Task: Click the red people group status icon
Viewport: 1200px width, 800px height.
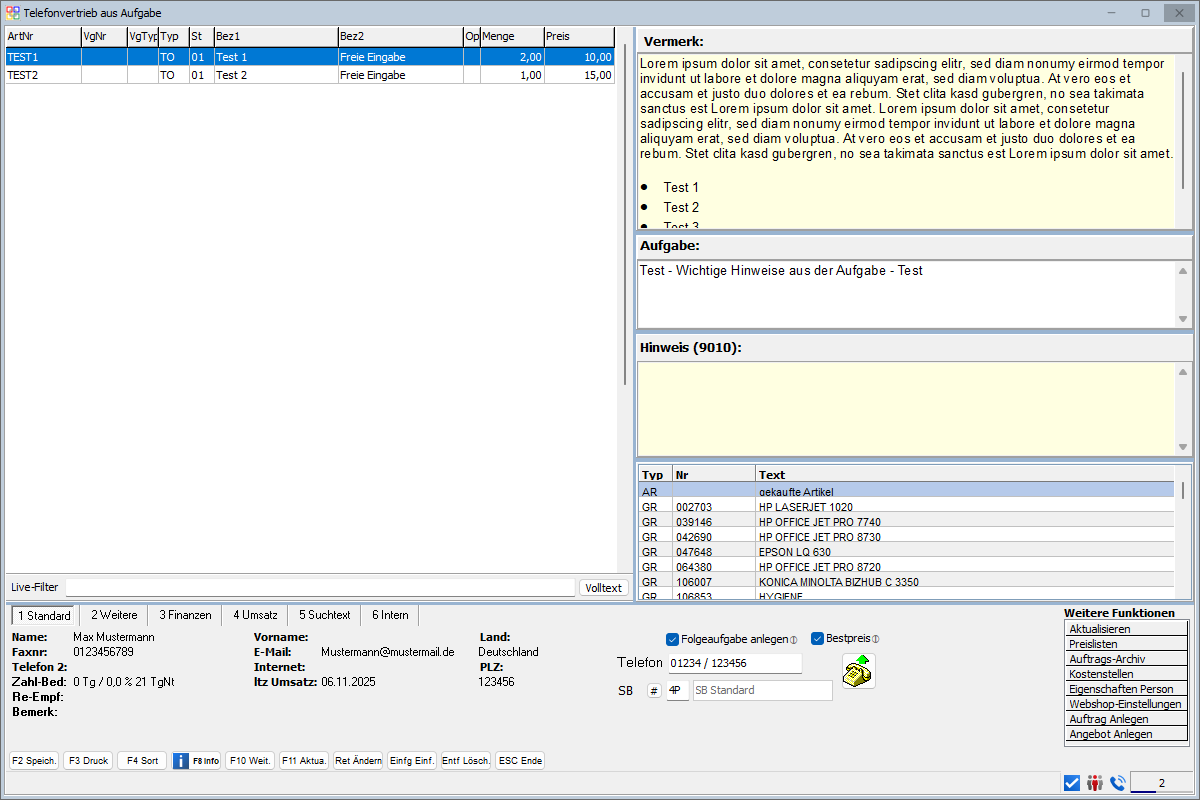Action: tap(1095, 783)
